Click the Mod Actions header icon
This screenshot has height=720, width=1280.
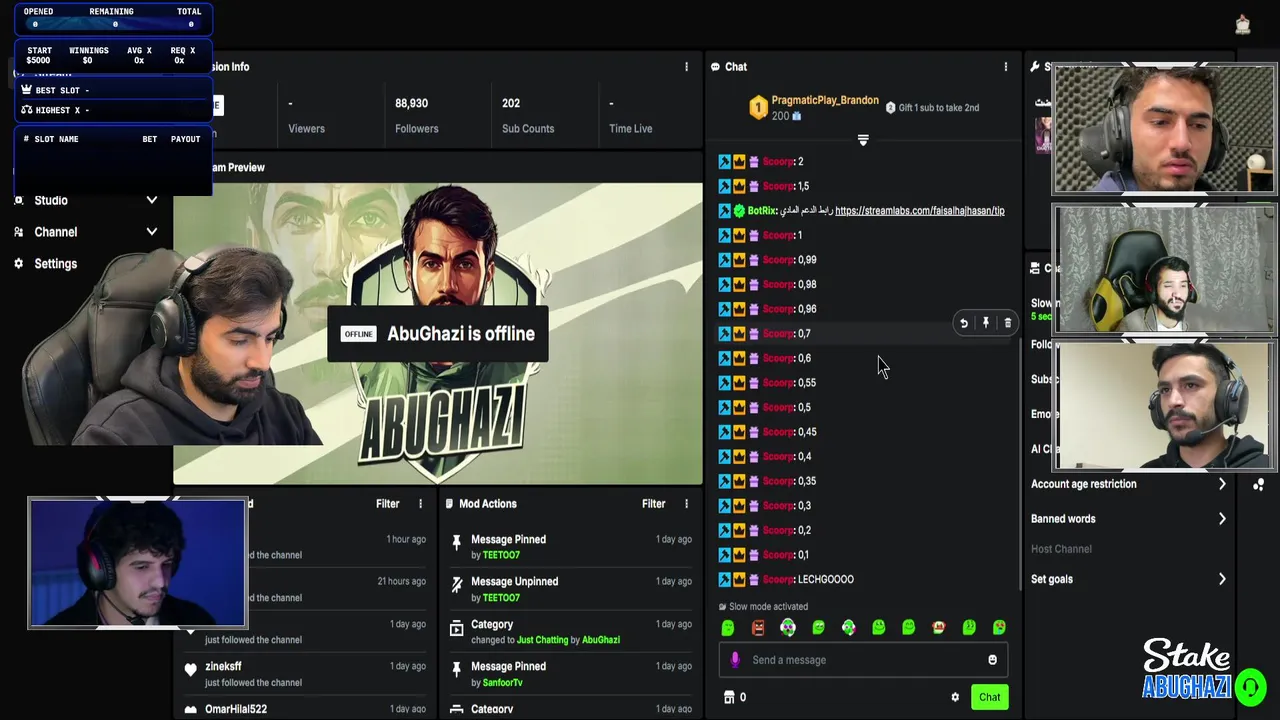pyautogui.click(x=449, y=504)
